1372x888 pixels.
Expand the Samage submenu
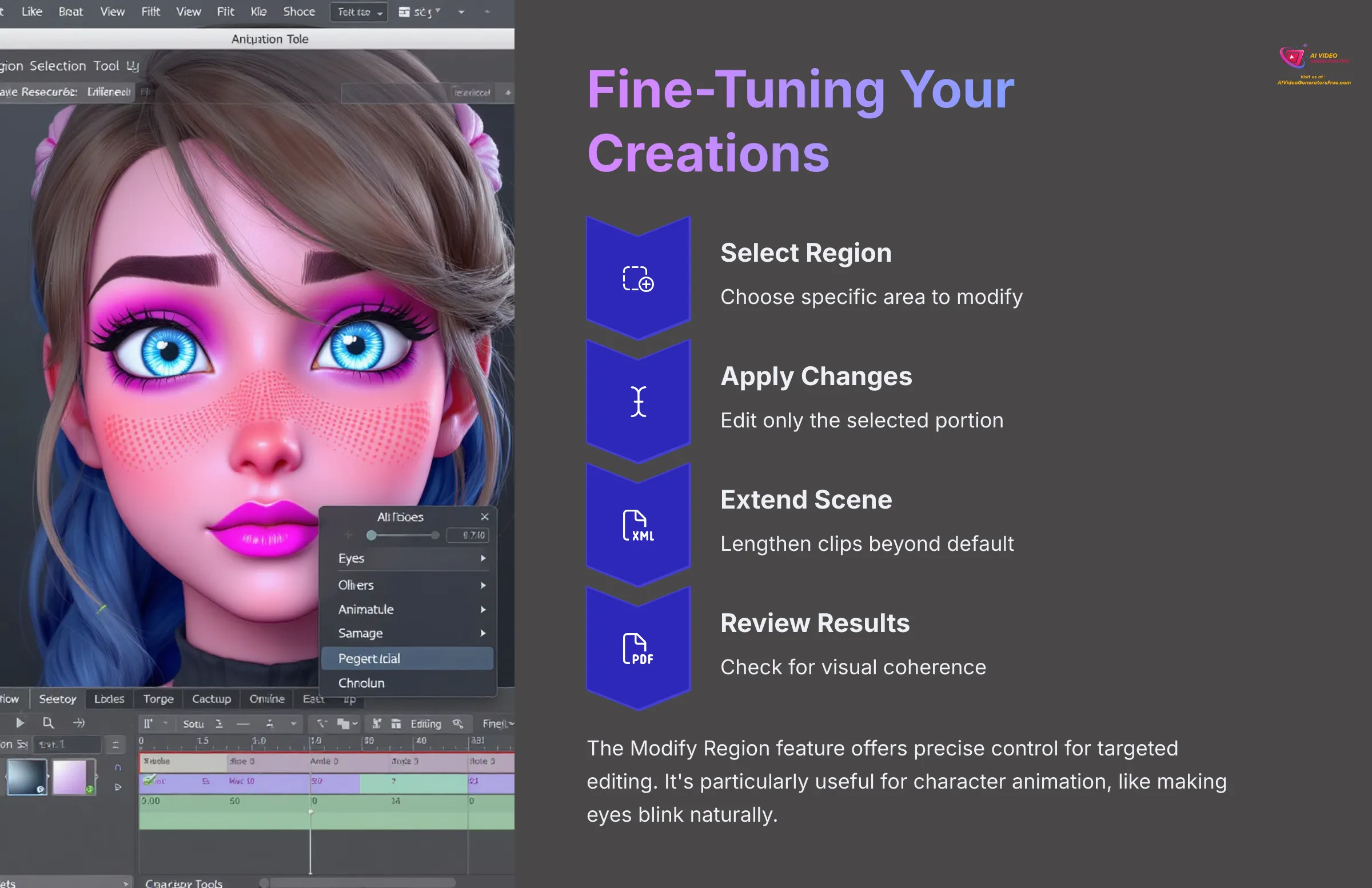pos(408,633)
